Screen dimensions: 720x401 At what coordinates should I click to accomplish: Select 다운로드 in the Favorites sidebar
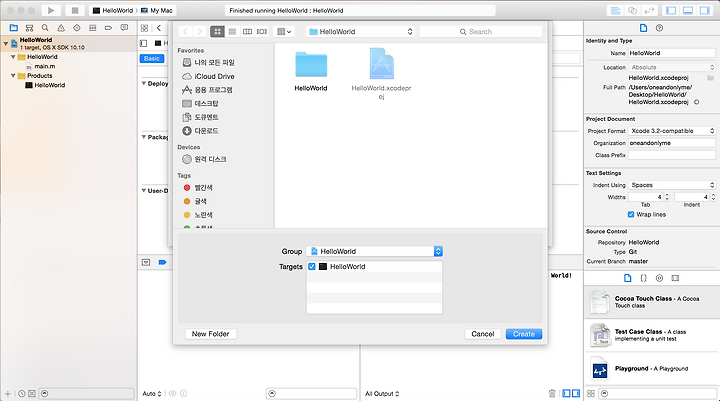(200, 131)
